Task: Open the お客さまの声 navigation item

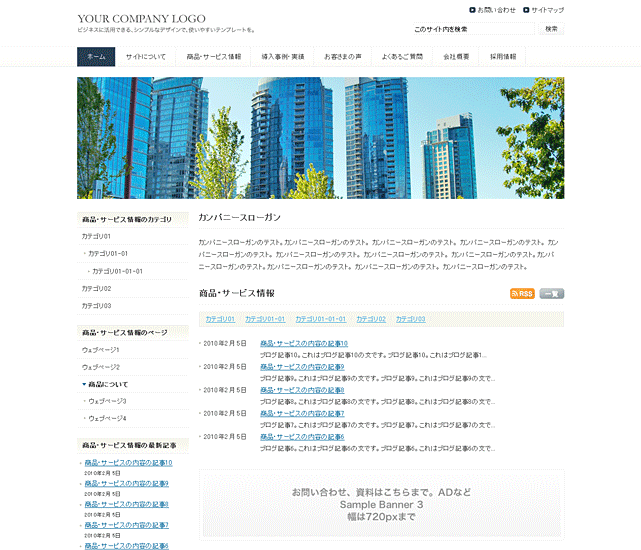Action: 343,57
